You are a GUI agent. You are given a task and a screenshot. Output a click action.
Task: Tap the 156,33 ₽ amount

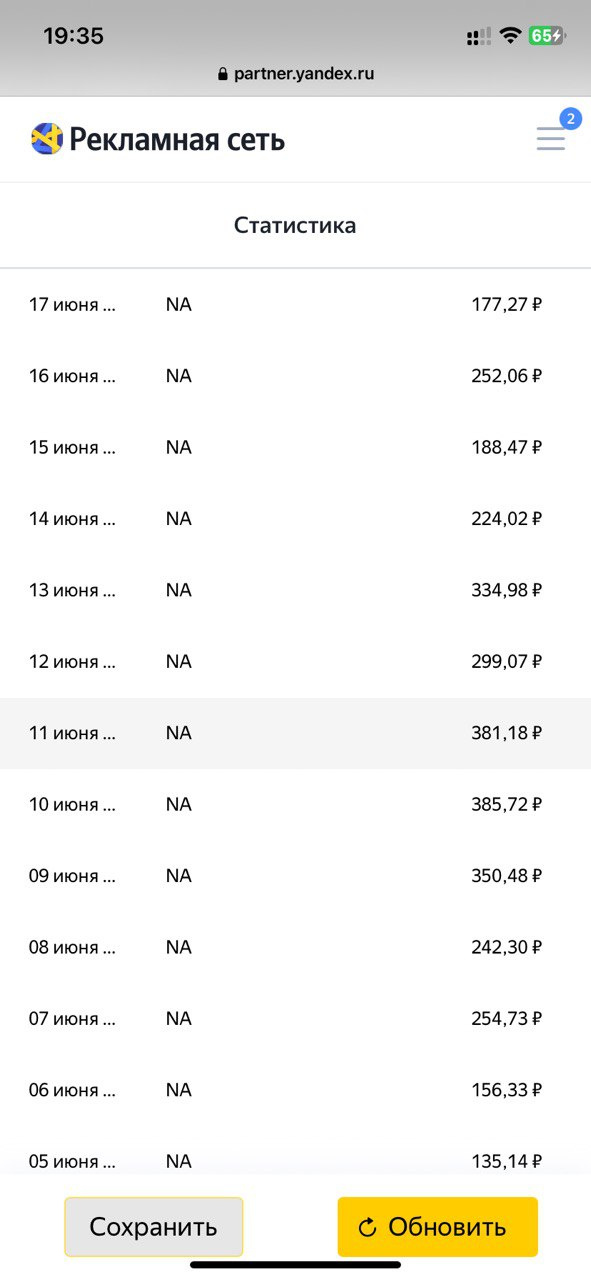pyautogui.click(x=507, y=1090)
